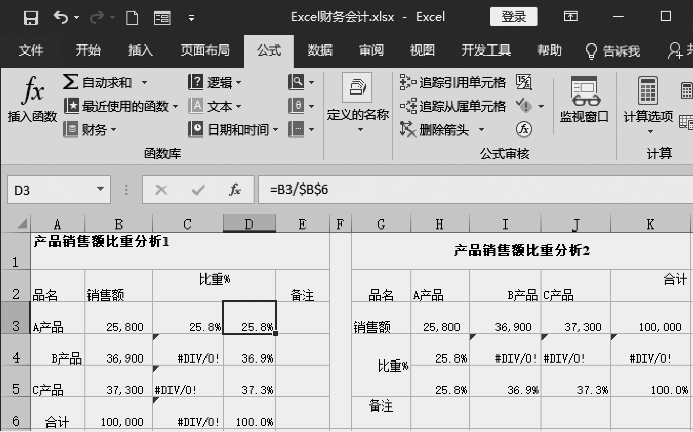The image size is (693, 432).
Task: Open the 计算选项 dropdown
Action: click(x=648, y=104)
